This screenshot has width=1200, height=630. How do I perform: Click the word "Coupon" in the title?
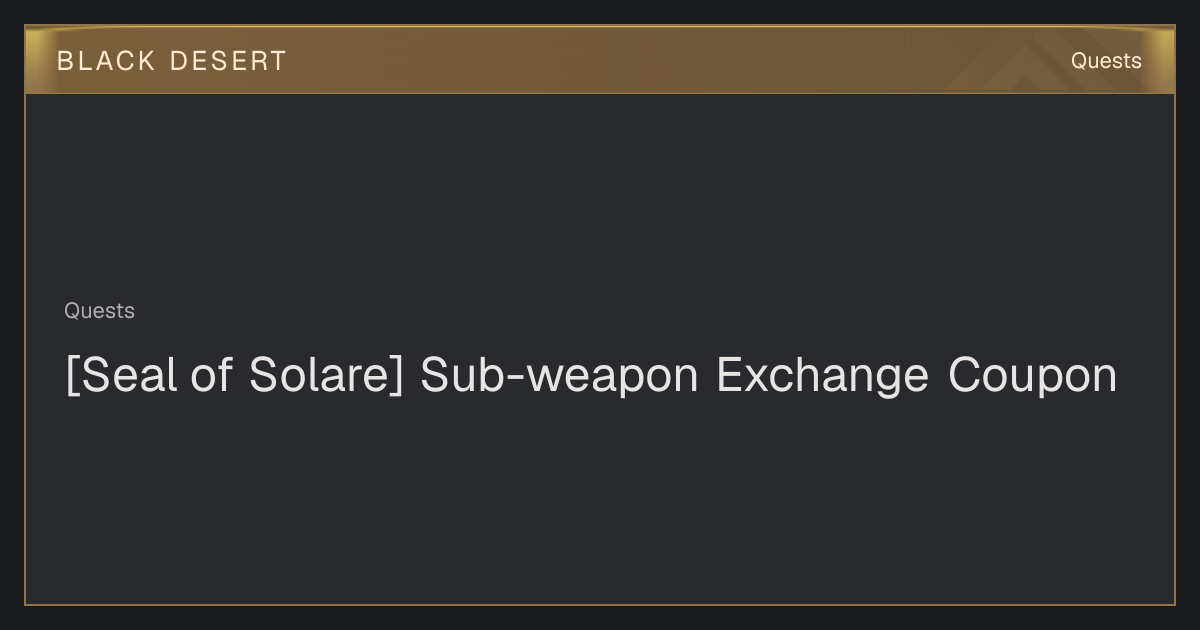click(x=1032, y=376)
